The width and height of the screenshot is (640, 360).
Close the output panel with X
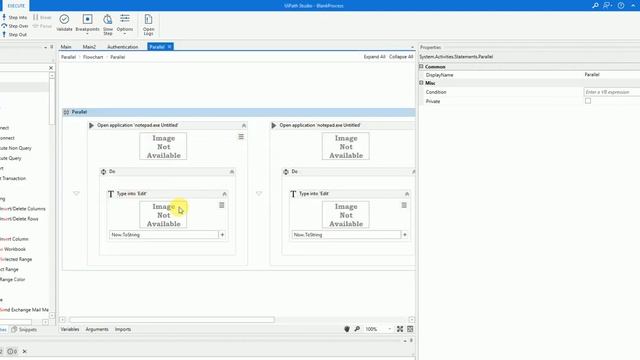pos(24,351)
